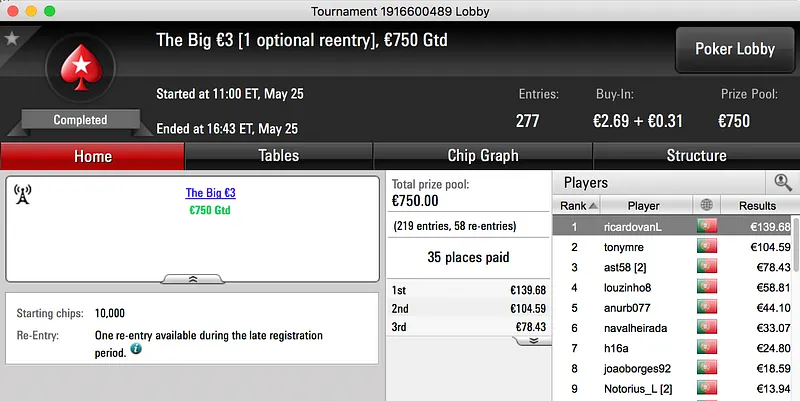
Task: Click the globe country column icon
Action: coord(707,205)
